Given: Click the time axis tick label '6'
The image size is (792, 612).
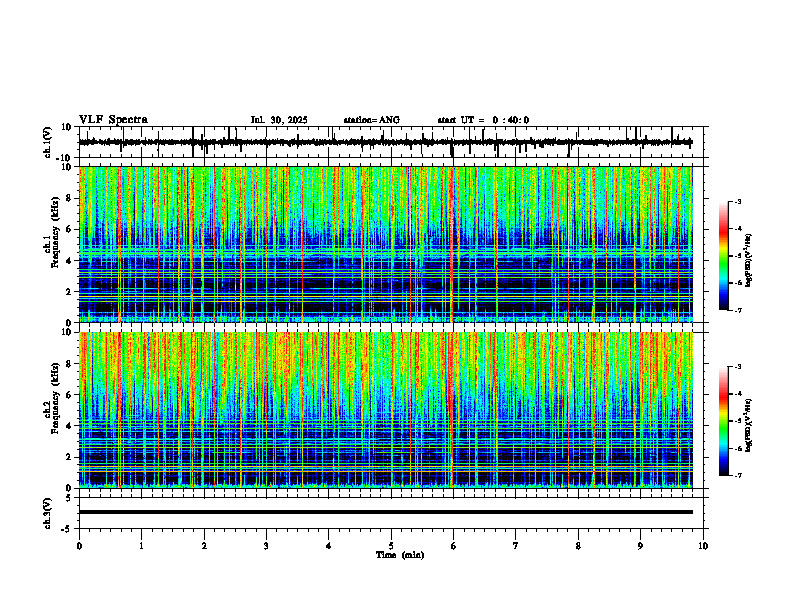Looking at the screenshot, I should coord(453,546).
